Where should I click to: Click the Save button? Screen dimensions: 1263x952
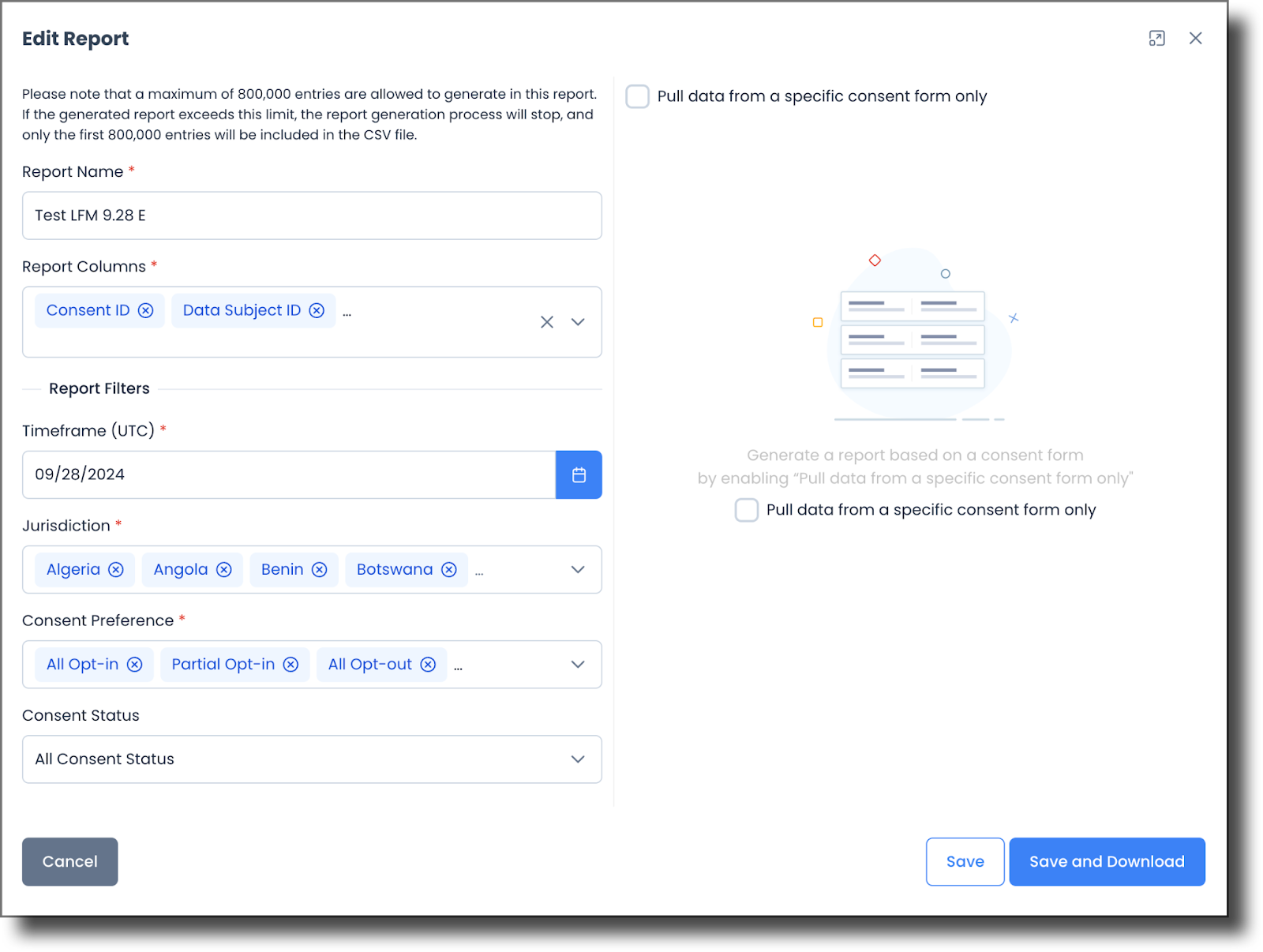[965, 861]
